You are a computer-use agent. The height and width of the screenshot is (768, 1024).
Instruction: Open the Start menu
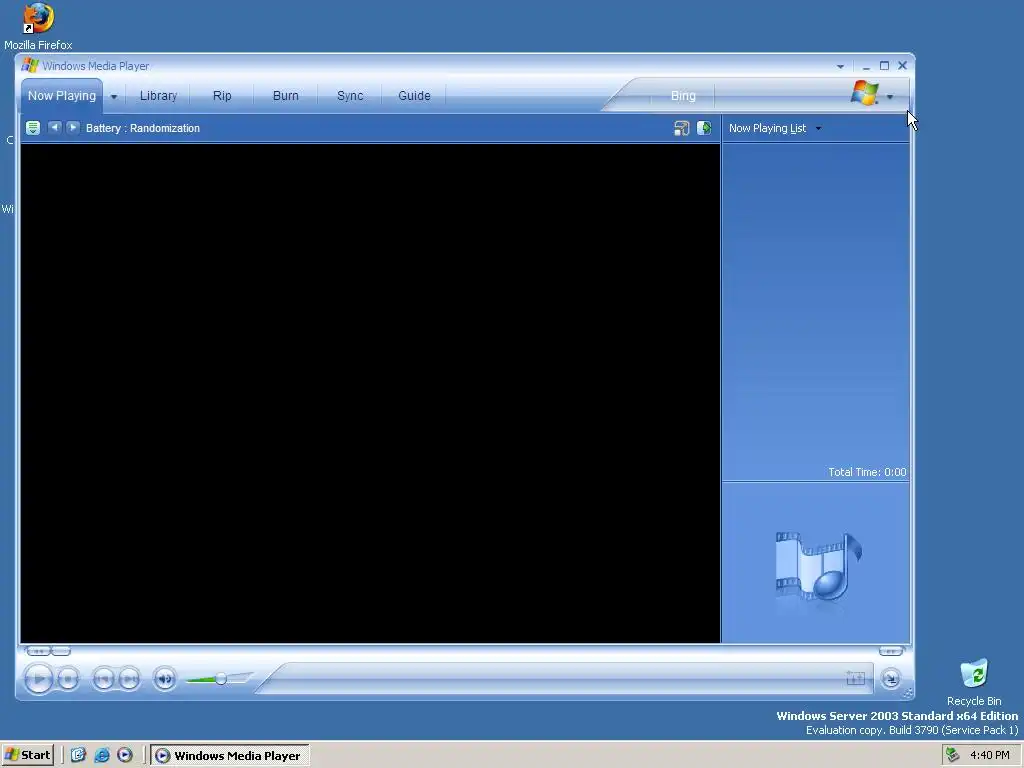pos(27,755)
